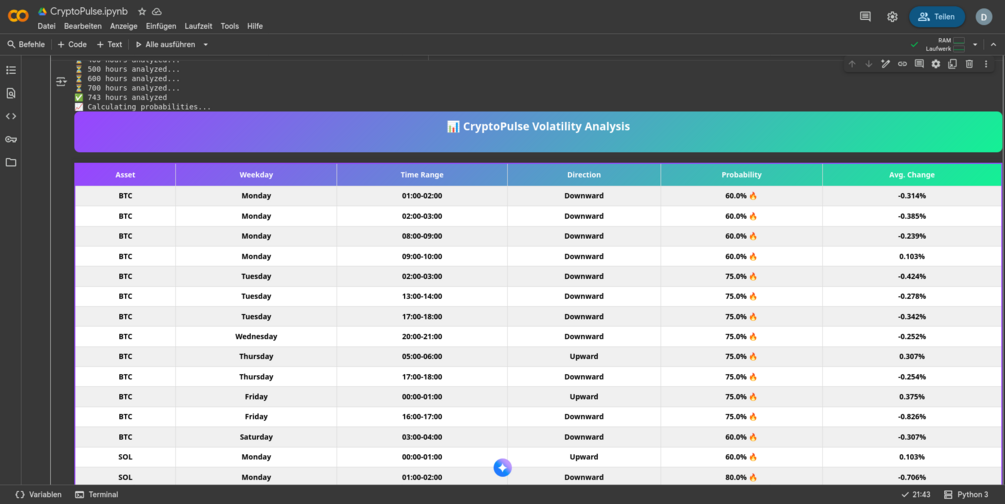Open the Einfügen menu
Viewport: 1005px width, 504px height.
click(161, 26)
